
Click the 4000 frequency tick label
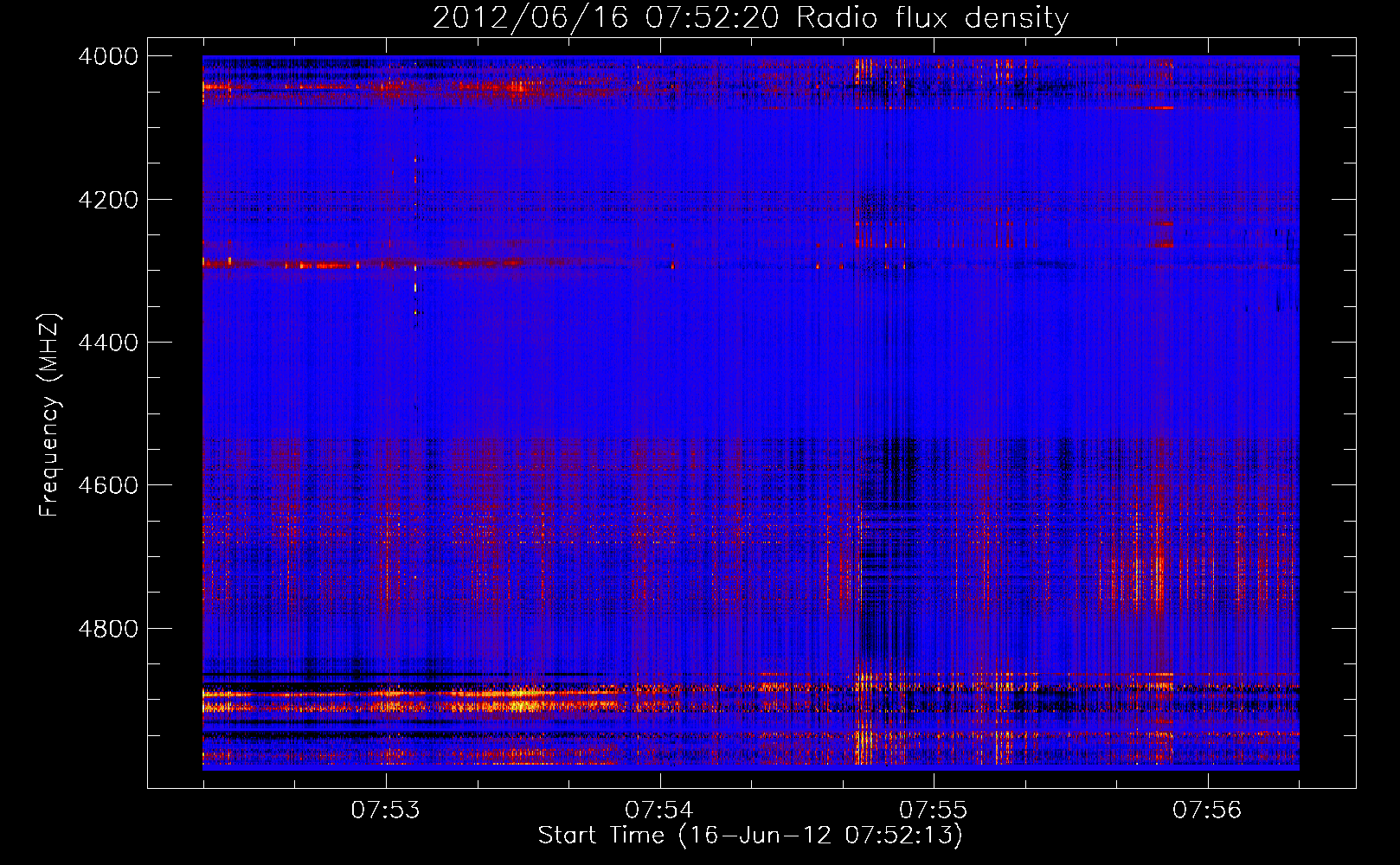108,56
